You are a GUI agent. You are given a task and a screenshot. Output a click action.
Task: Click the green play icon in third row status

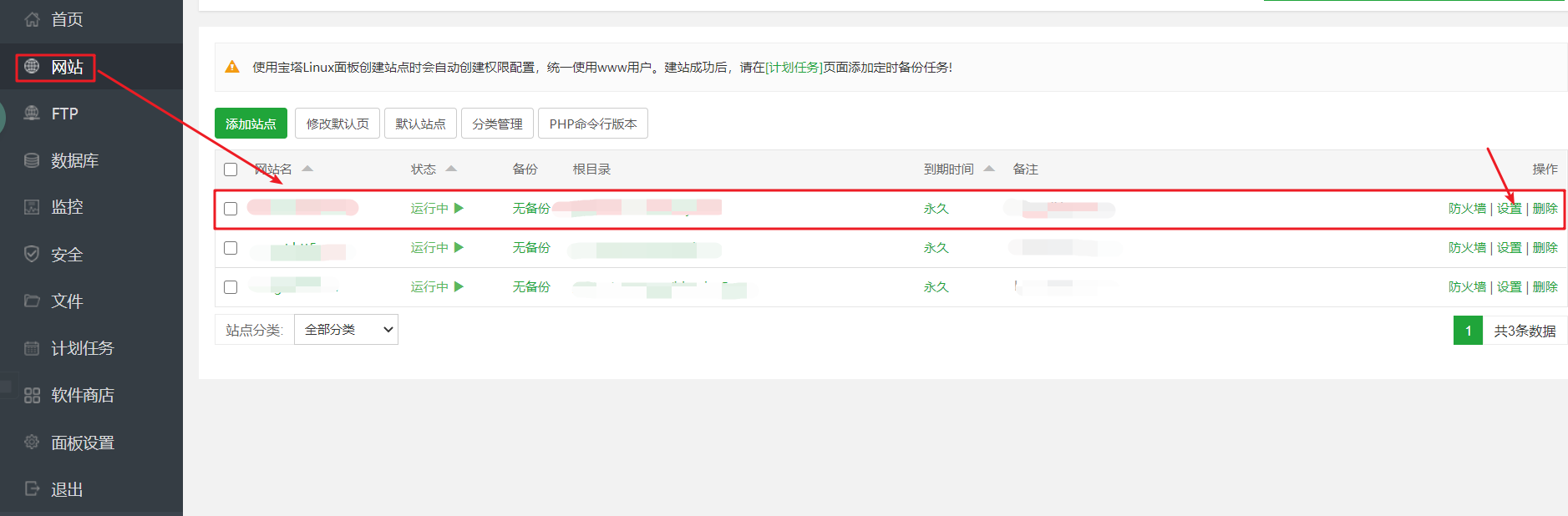459,286
